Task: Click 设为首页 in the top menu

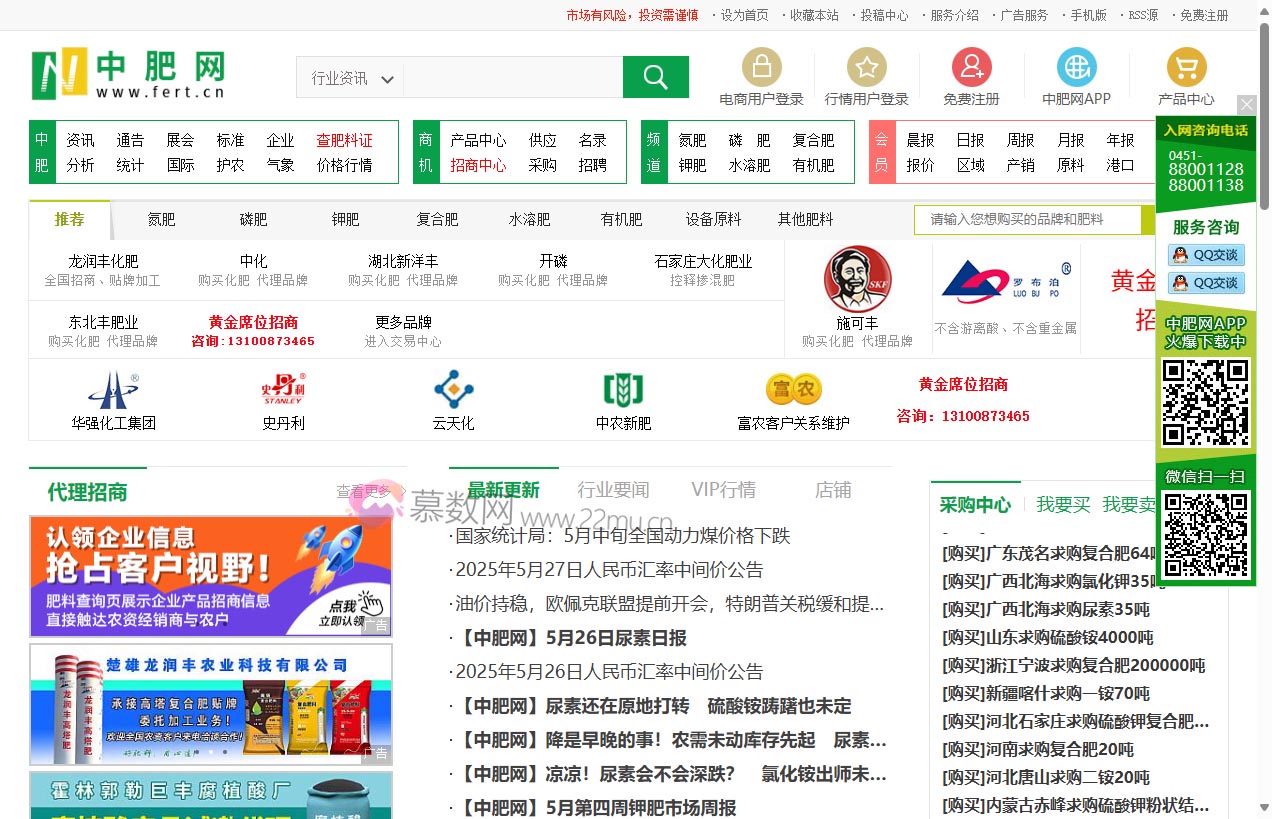Action: (745, 15)
